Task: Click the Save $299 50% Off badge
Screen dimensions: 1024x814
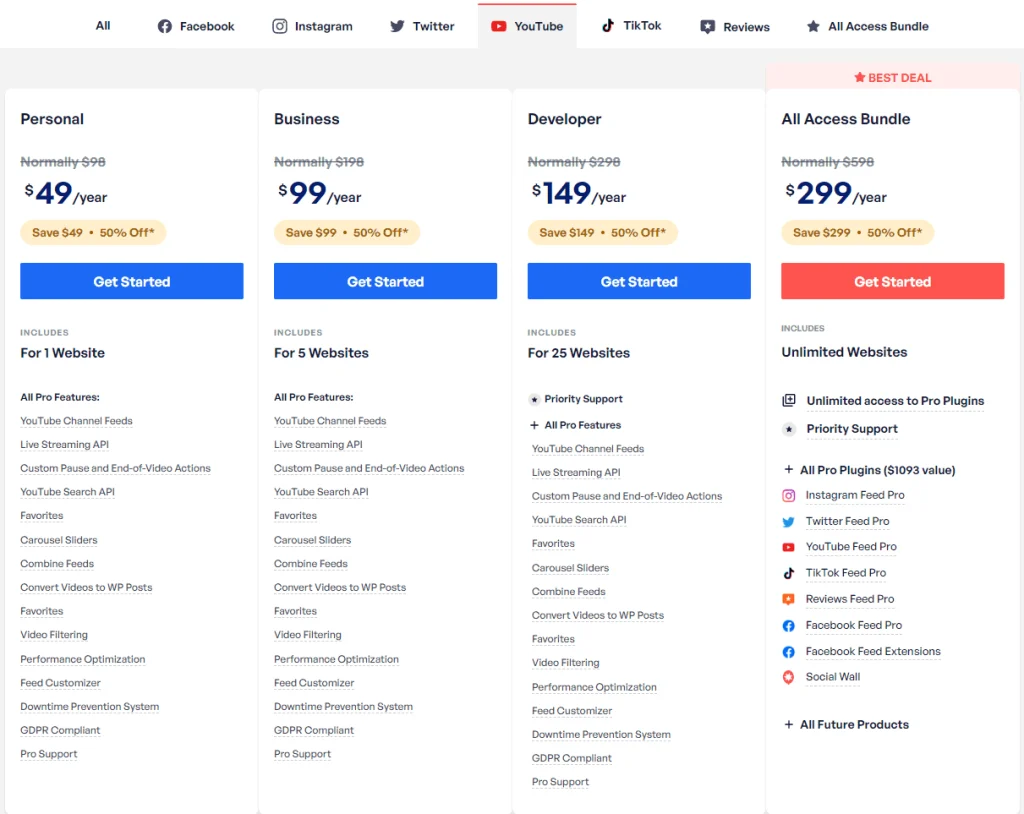Action: point(857,230)
